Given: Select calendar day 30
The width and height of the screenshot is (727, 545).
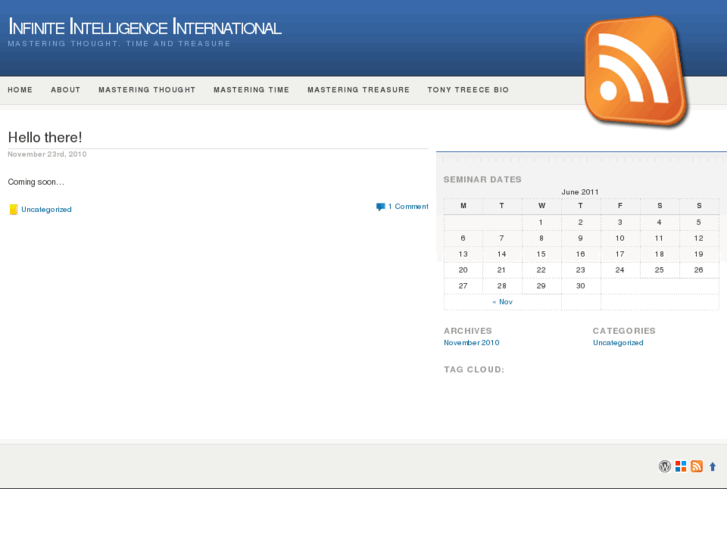Looking at the screenshot, I should click(580, 286).
